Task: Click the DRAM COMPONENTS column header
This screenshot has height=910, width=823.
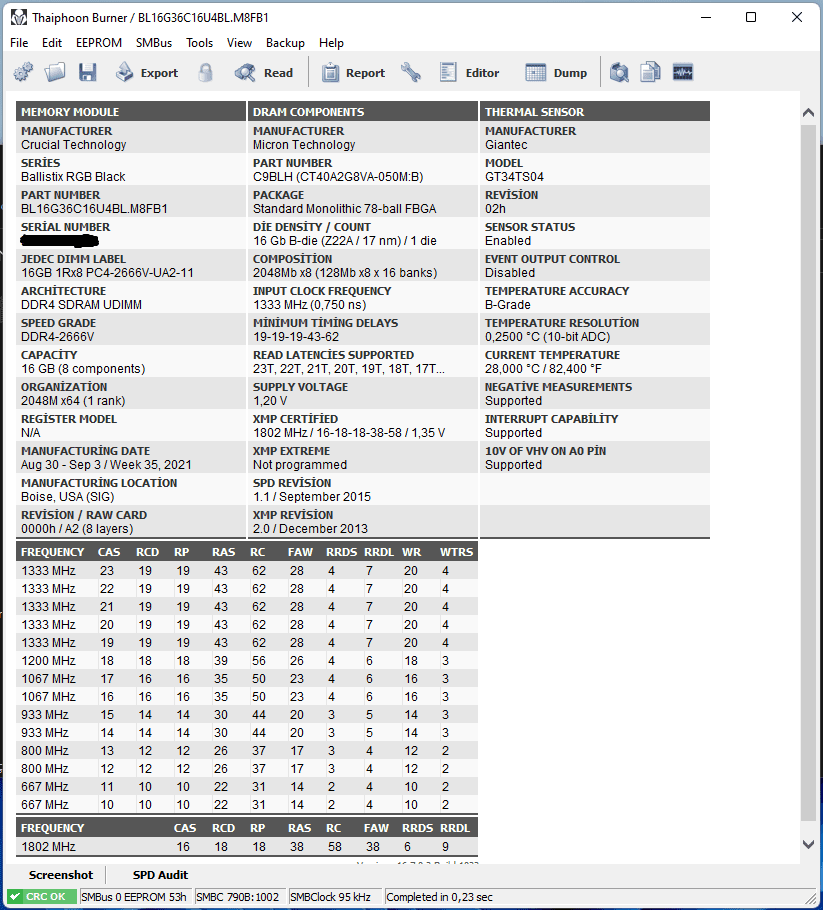Action: [x=363, y=111]
